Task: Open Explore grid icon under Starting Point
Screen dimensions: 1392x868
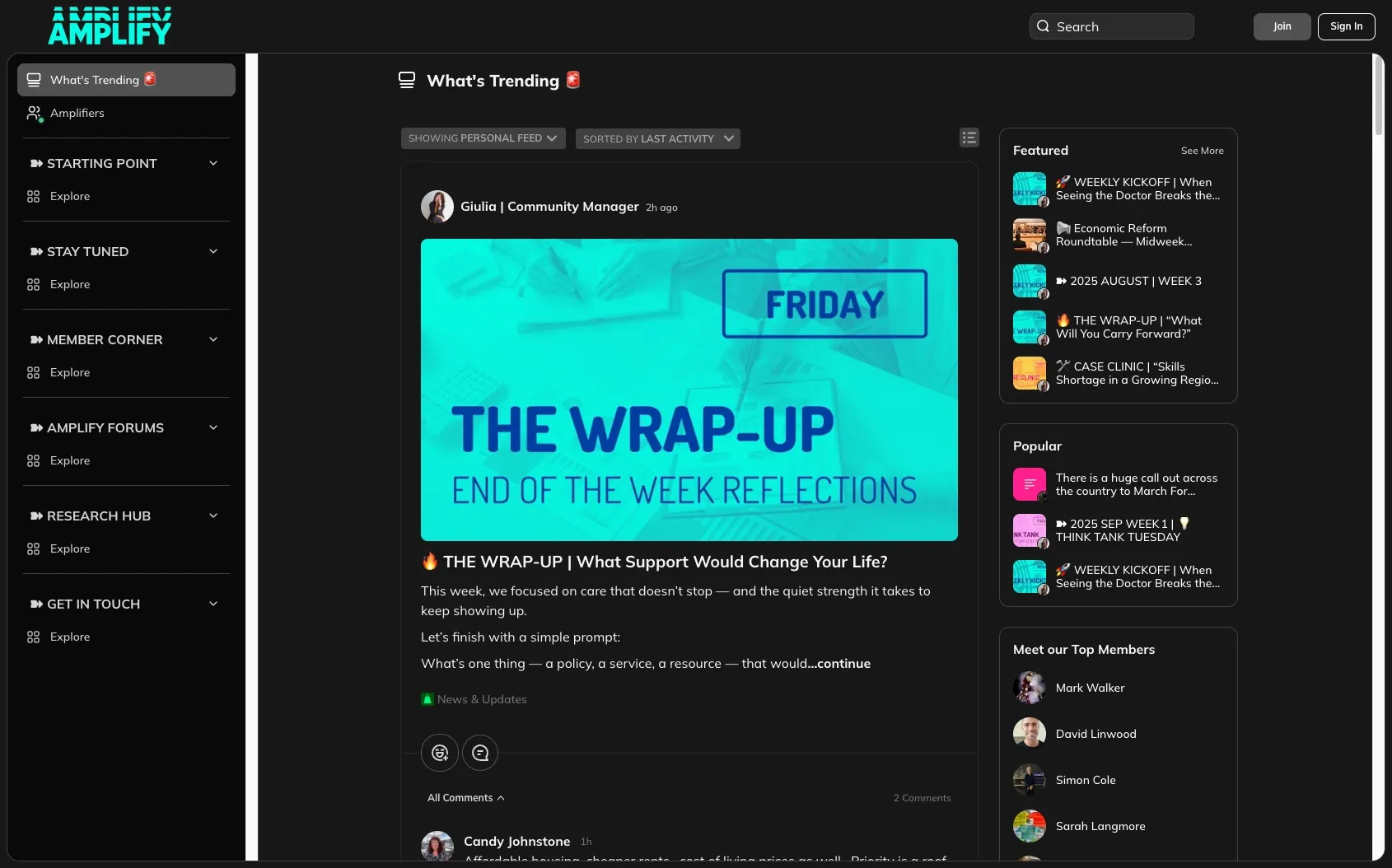Action: pos(33,196)
